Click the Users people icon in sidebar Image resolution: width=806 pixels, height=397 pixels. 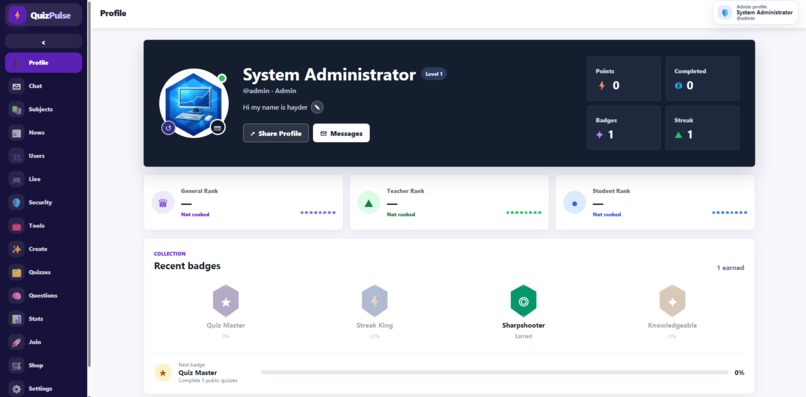click(17, 156)
